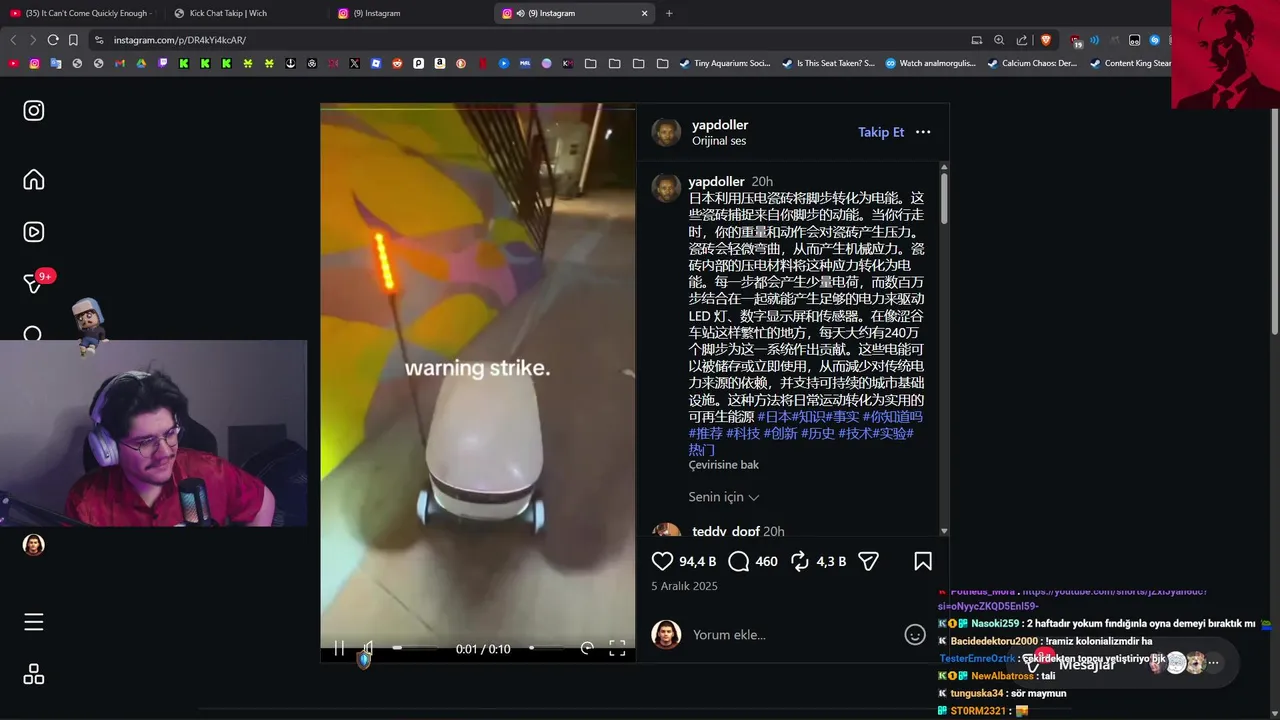Open search magnifier in Instagram sidebar
This screenshot has height=720, width=1280.
(x=33, y=334)
